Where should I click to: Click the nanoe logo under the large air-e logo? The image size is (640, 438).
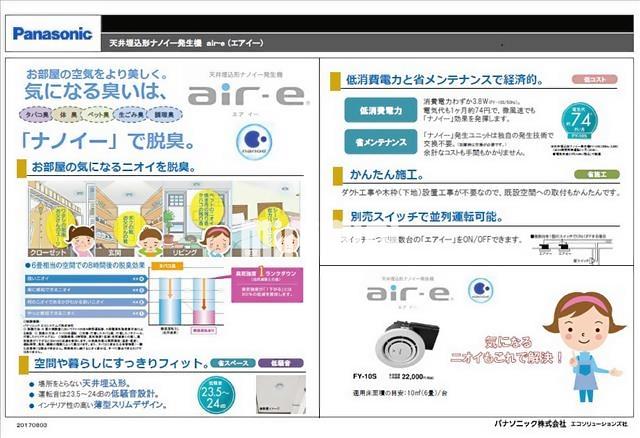coord(254,141)
